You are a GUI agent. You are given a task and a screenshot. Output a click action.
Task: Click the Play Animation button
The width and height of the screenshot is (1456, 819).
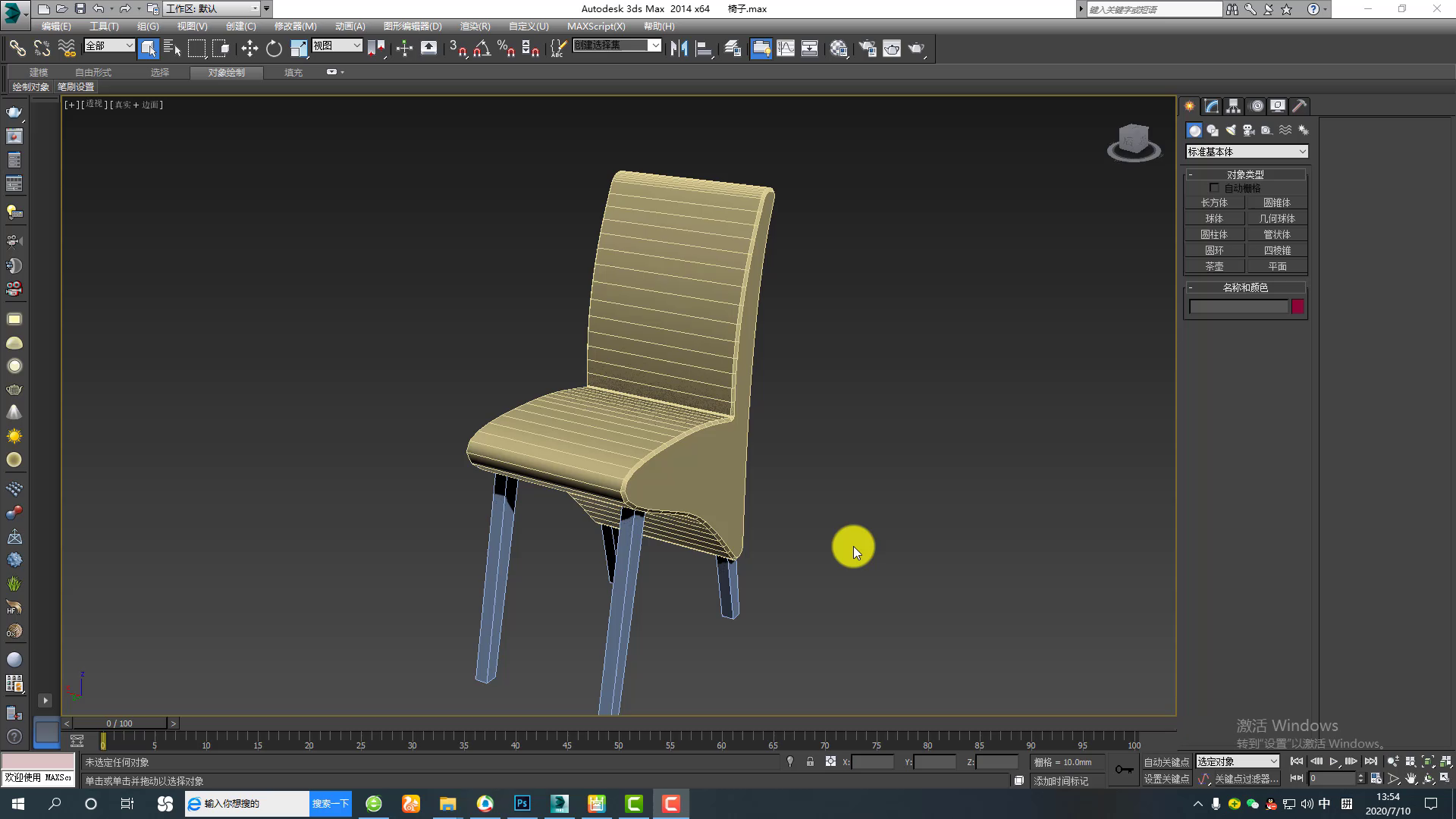1334,761
